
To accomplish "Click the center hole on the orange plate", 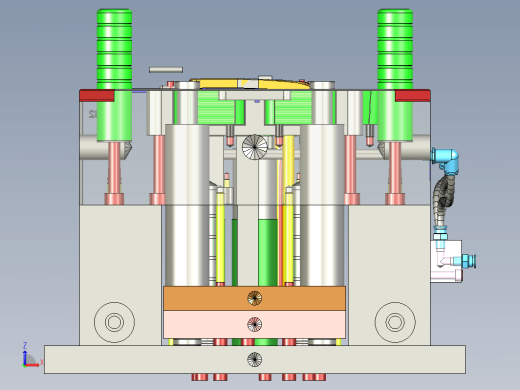I will coord(254,298).
